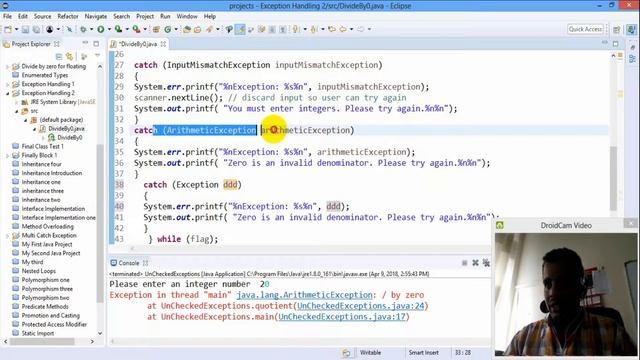Open the Coverage dropdown arrow

127,29
